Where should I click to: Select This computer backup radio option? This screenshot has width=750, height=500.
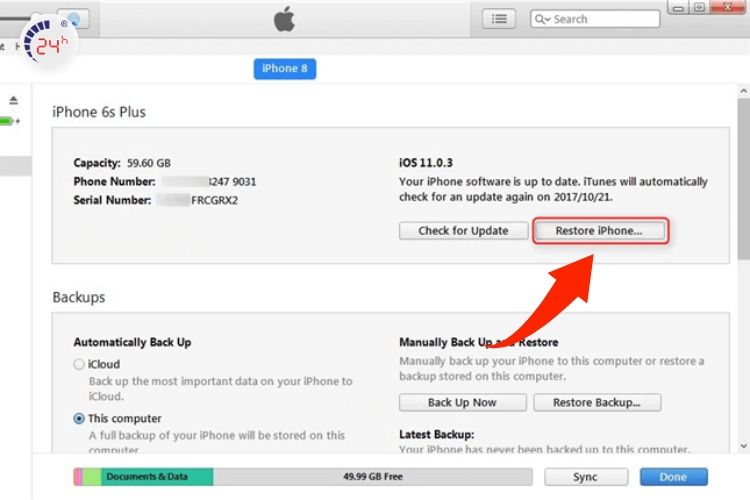tap(79, 419)
